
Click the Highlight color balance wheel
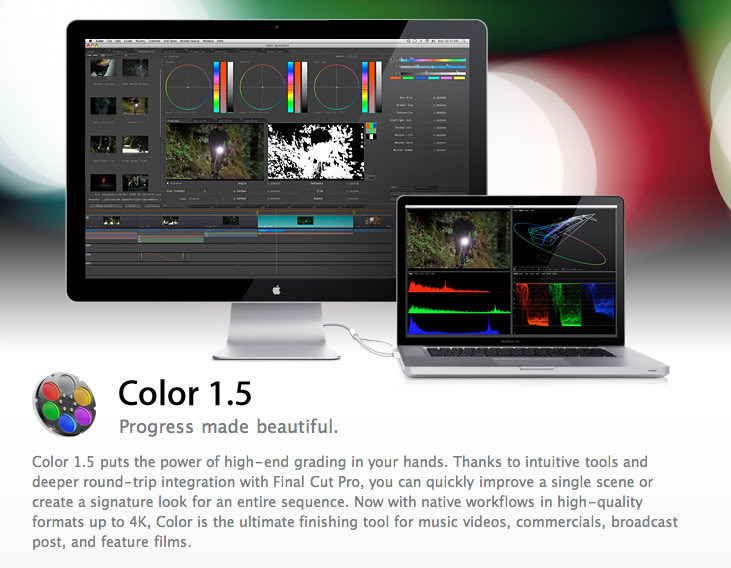tap(336, 87)
